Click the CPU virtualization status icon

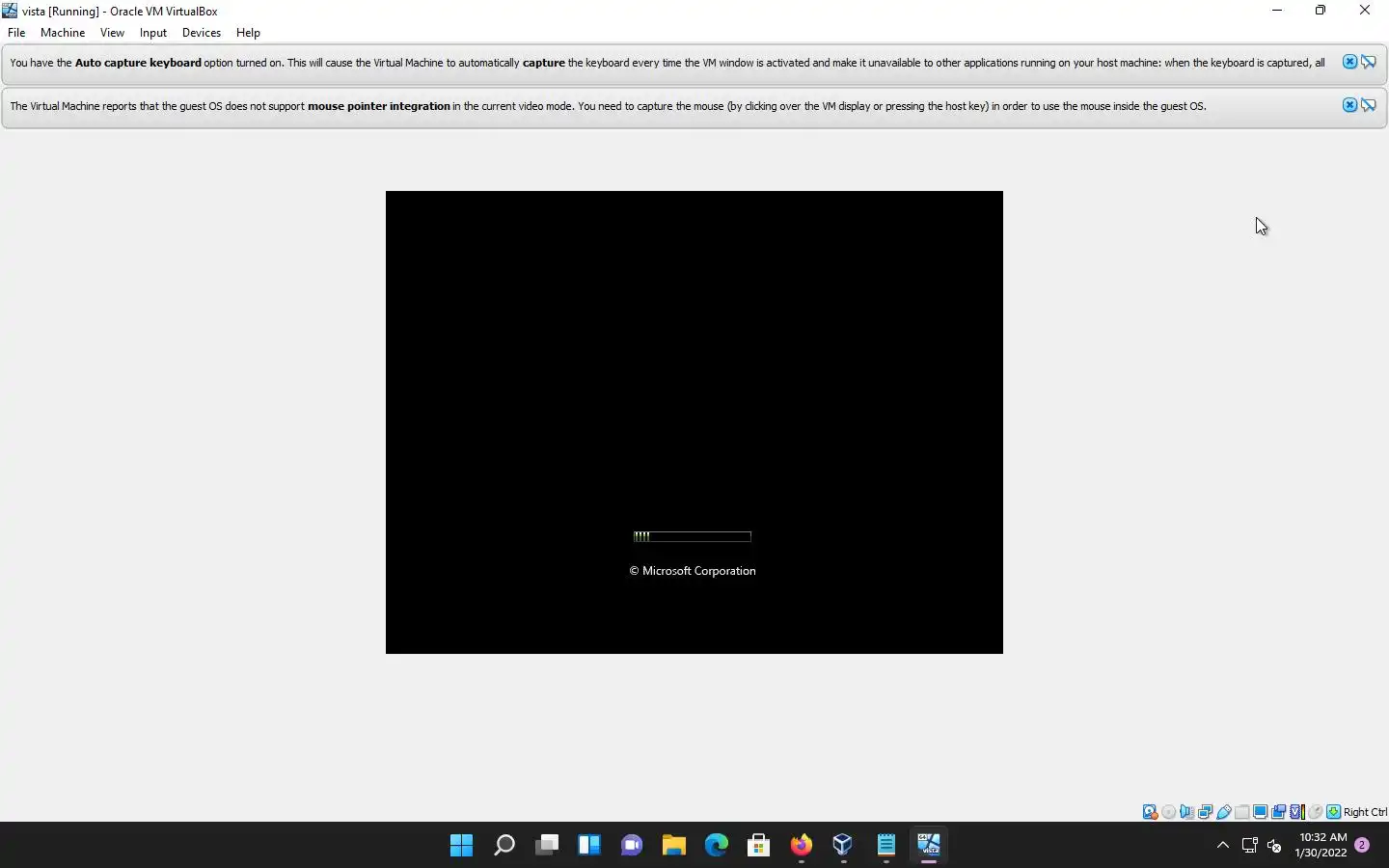click(1297, 812)
